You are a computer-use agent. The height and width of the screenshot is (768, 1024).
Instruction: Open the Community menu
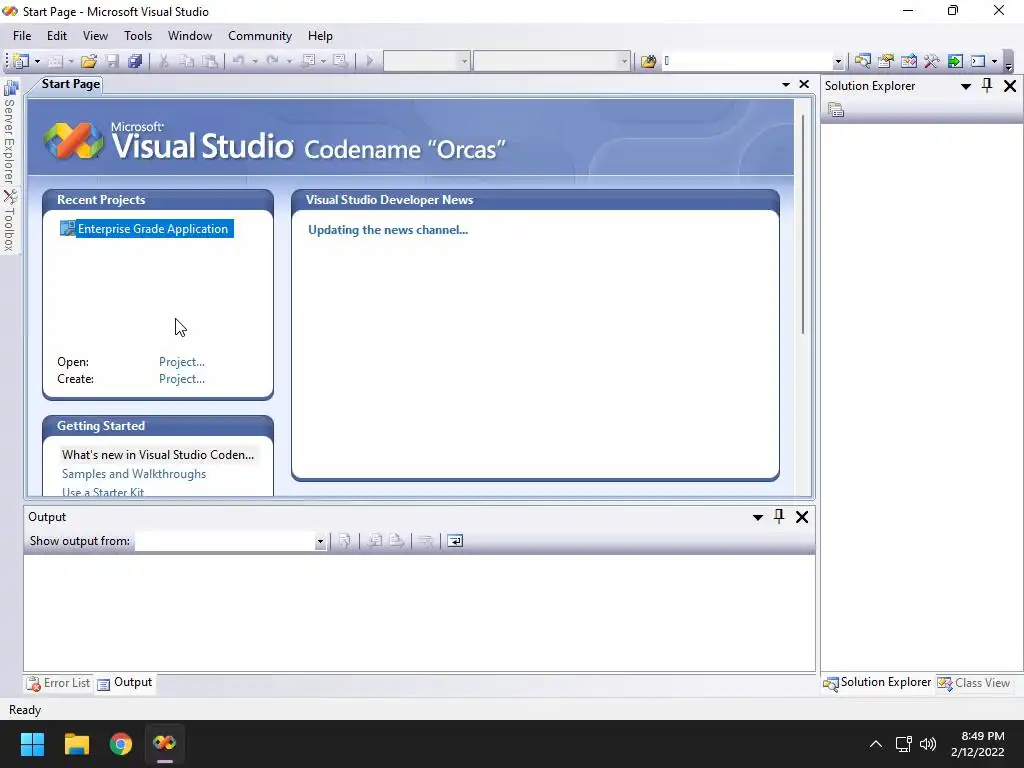[260, 36]
